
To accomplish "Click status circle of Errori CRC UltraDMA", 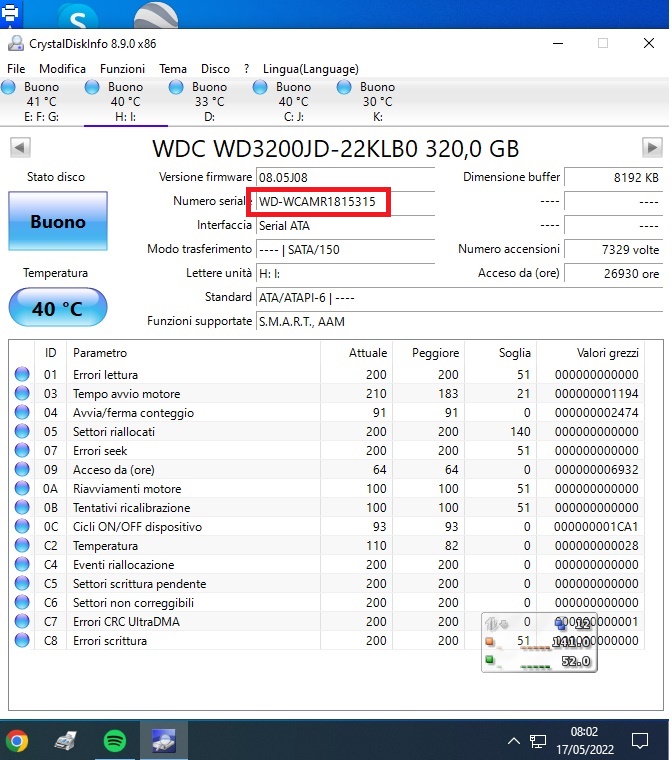I will pos(22,621).
